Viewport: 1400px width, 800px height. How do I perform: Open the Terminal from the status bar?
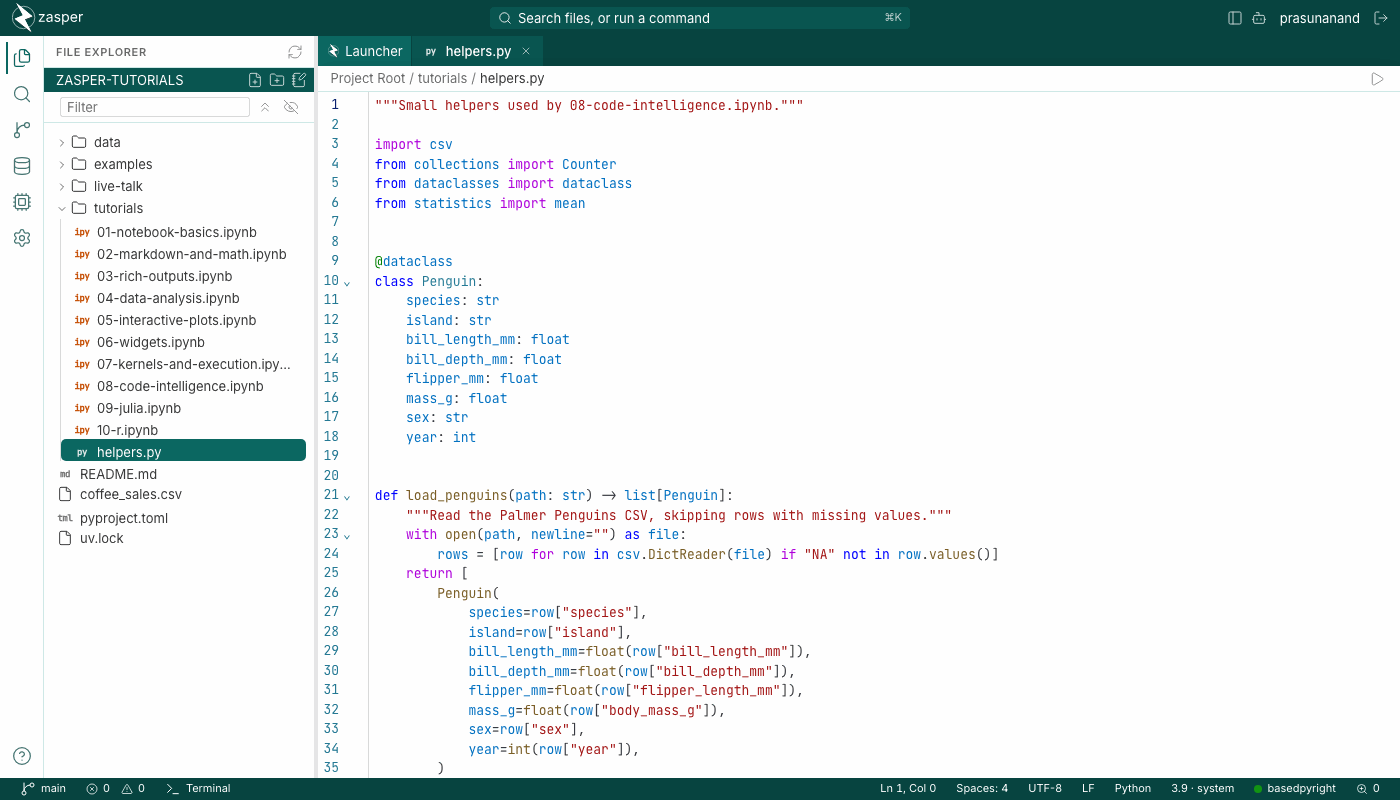(x=198, y=788)
